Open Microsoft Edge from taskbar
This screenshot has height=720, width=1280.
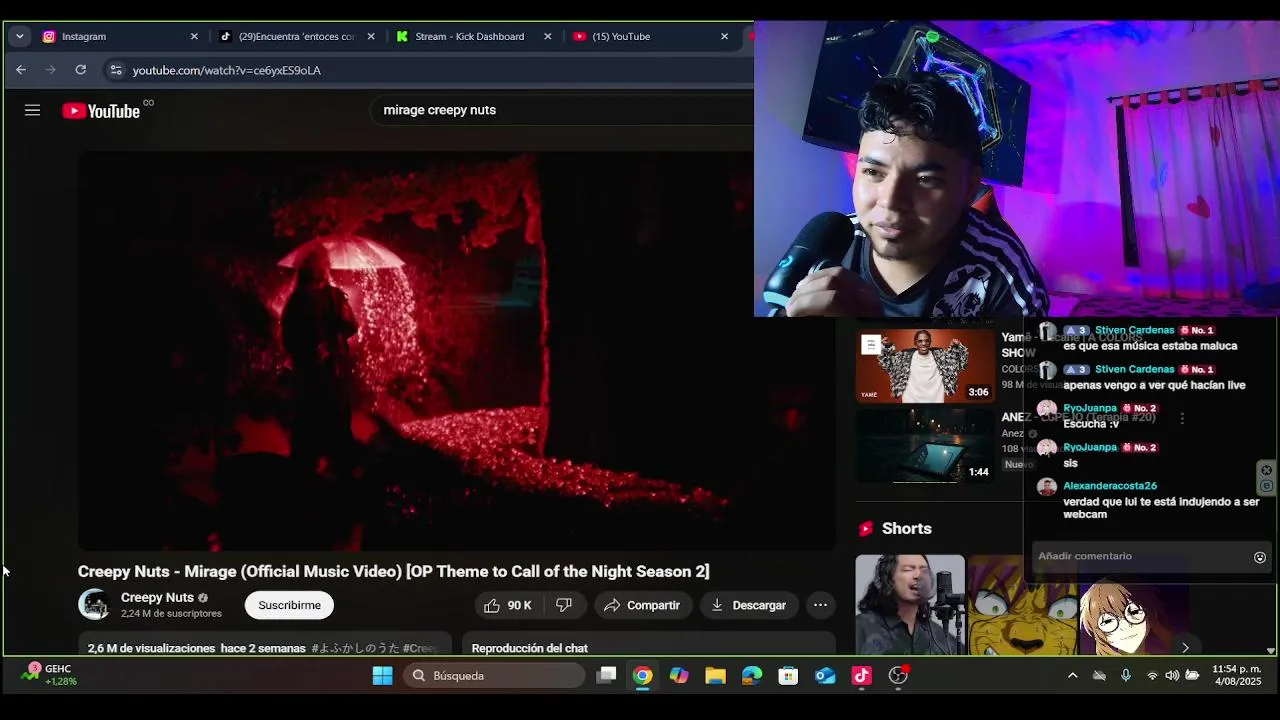pyautogui.click(x=752, y=676)
